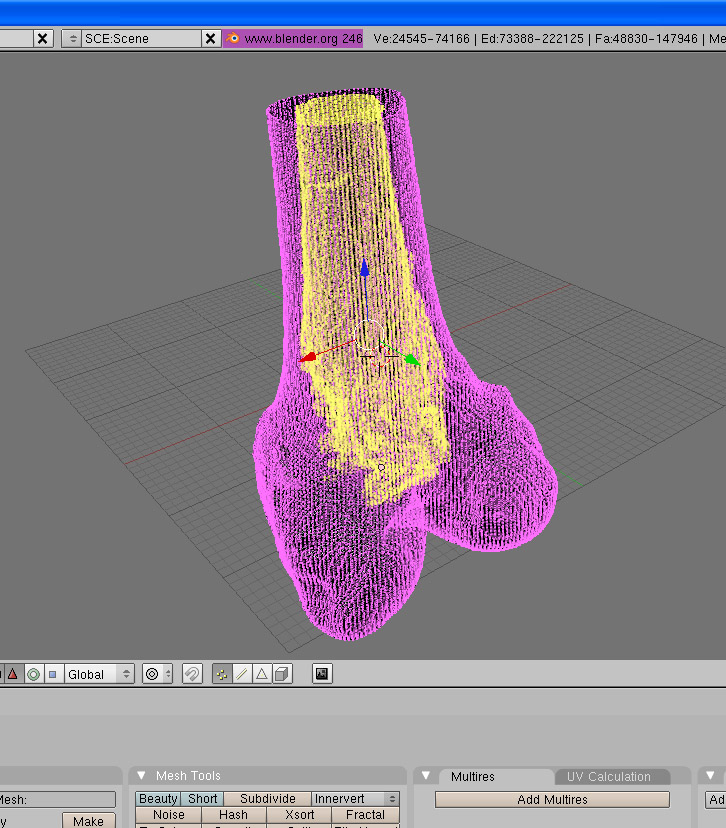Toggle occlude background geometry cube button
Screen dimensions: 726x828
click(282, 674)
